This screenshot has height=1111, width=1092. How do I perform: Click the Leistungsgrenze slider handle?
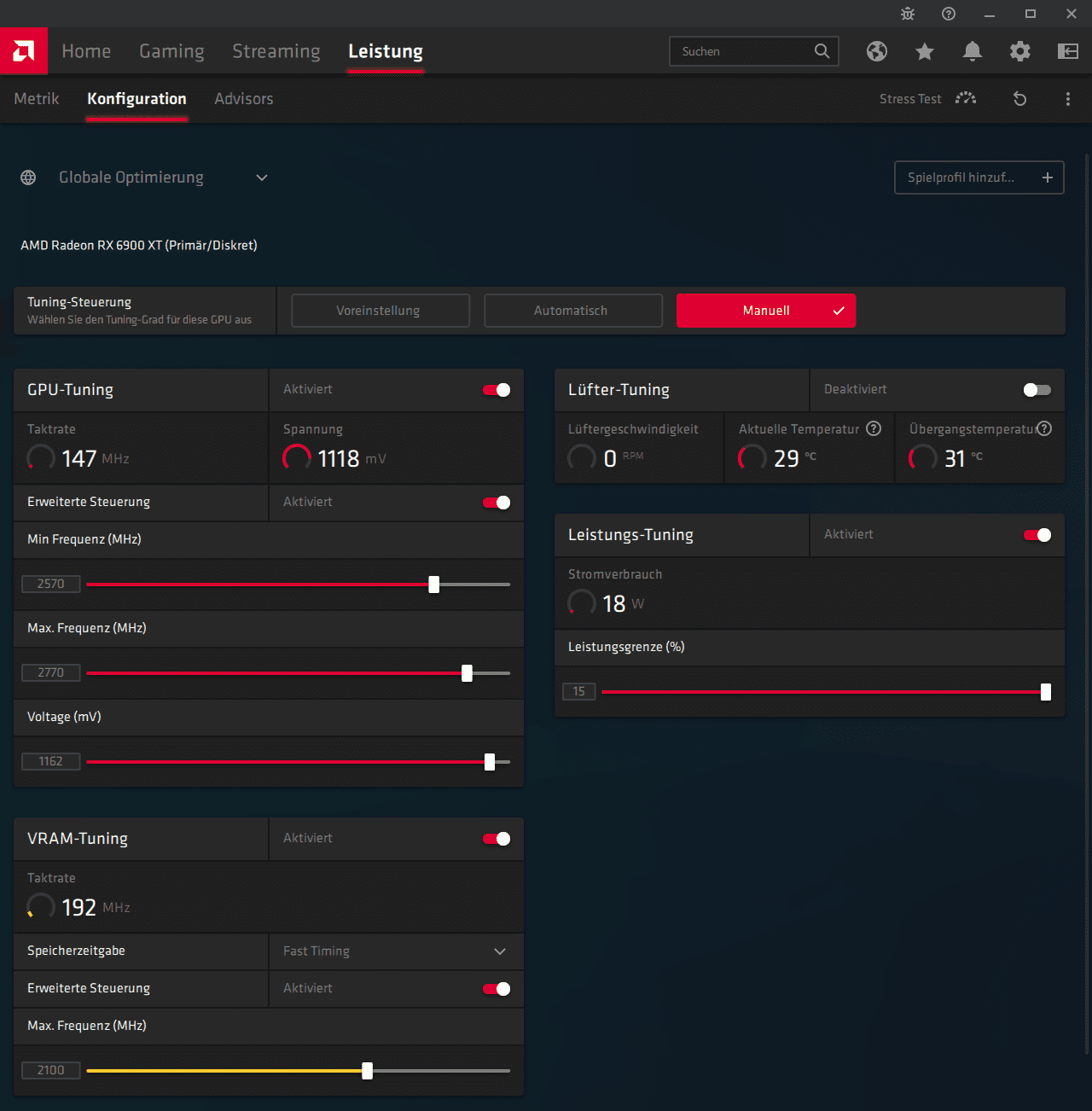(1045, 692)
